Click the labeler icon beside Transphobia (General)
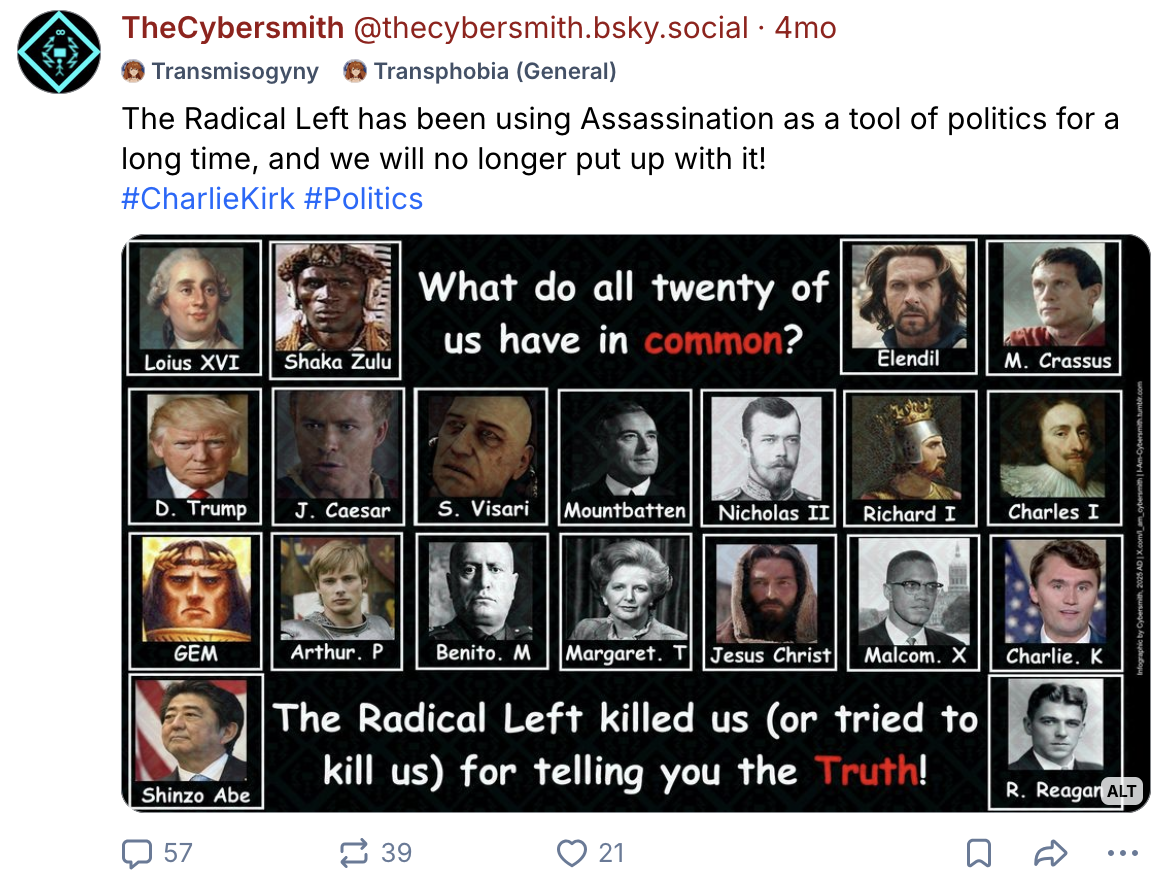The height and width of the screenshot is (884, 1168). 355,72
